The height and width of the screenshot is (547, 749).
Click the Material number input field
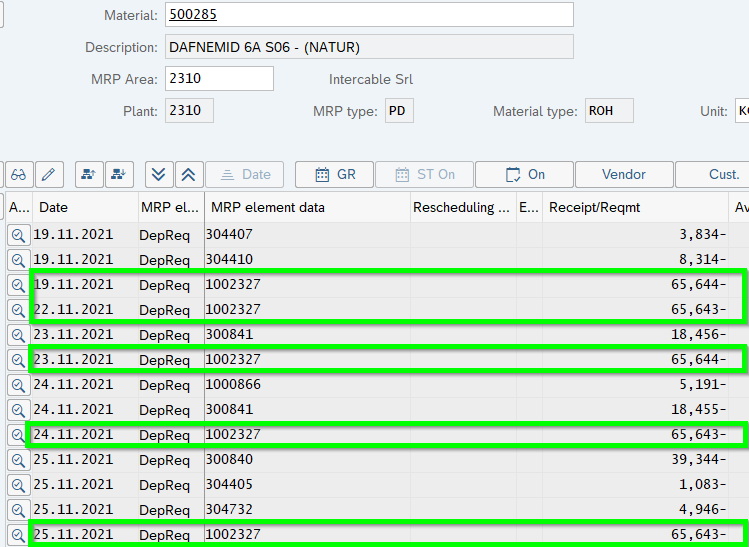pos(367,15)
